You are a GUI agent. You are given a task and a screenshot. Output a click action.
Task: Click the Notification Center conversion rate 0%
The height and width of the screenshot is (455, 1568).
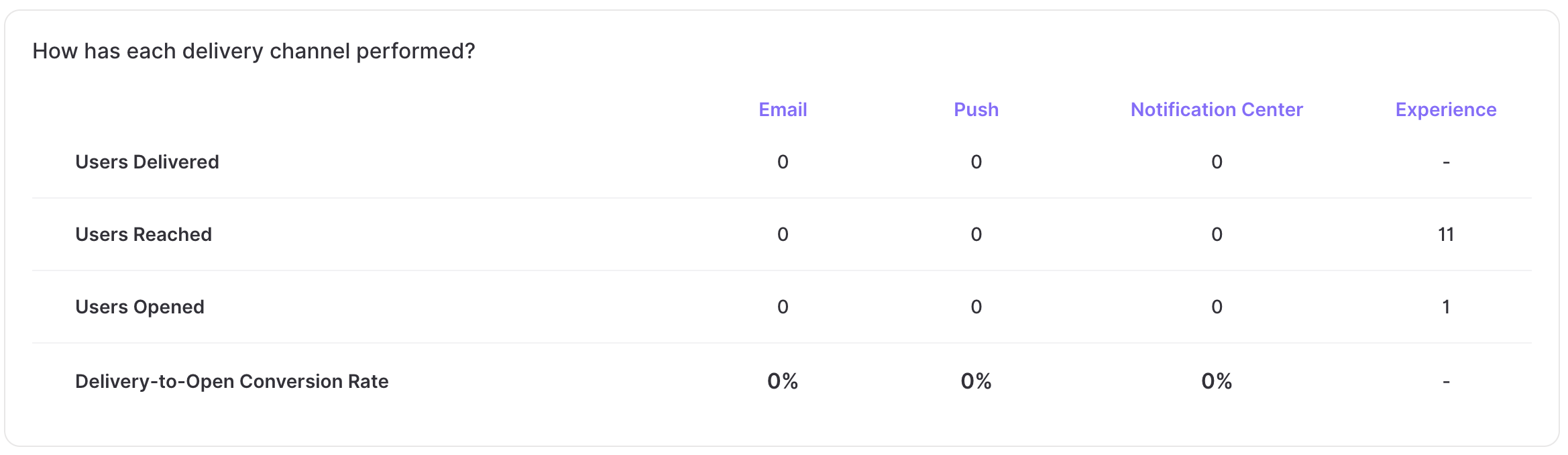point(1217,381)
